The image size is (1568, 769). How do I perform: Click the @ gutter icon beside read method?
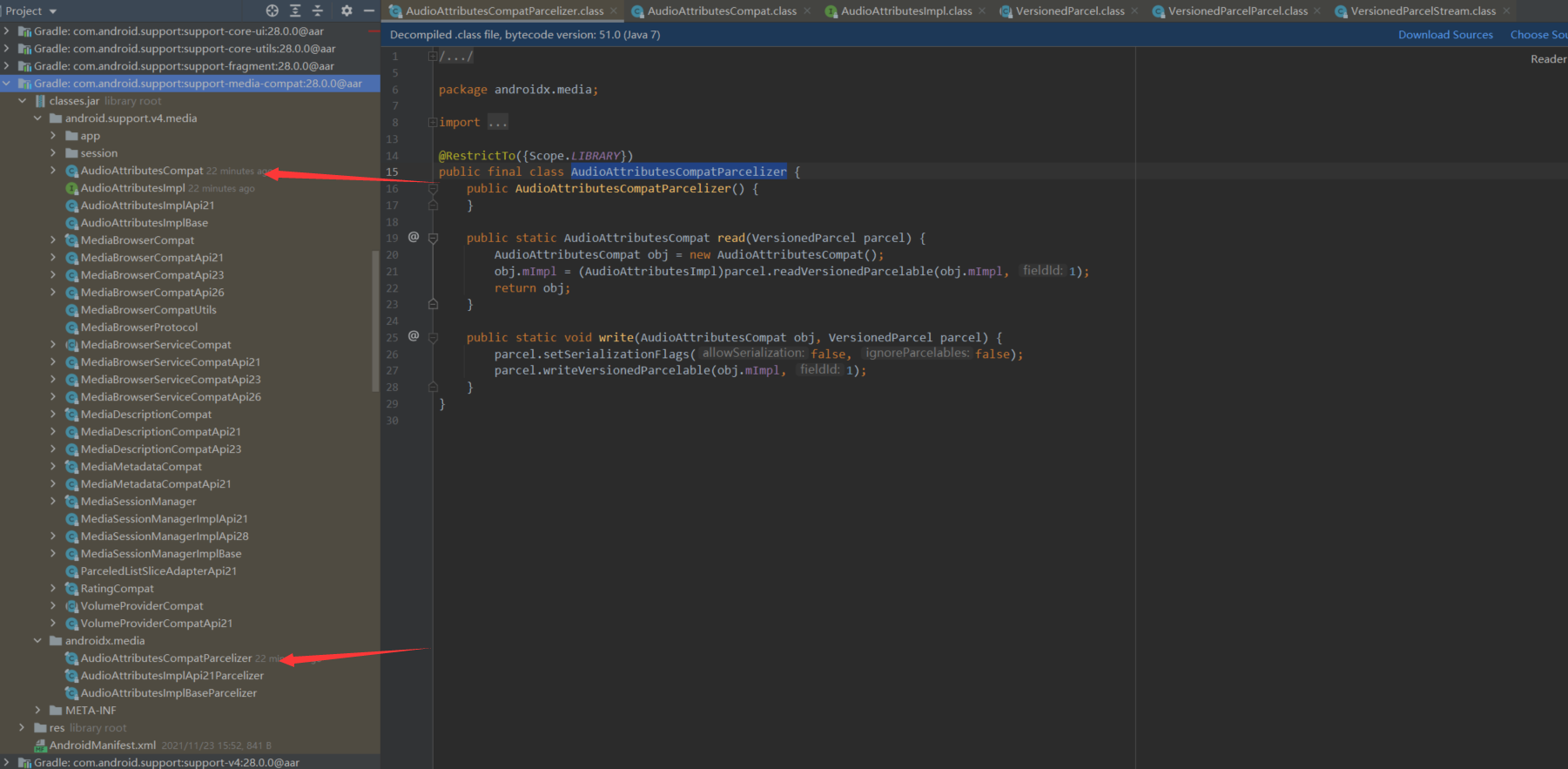point(414,237)
